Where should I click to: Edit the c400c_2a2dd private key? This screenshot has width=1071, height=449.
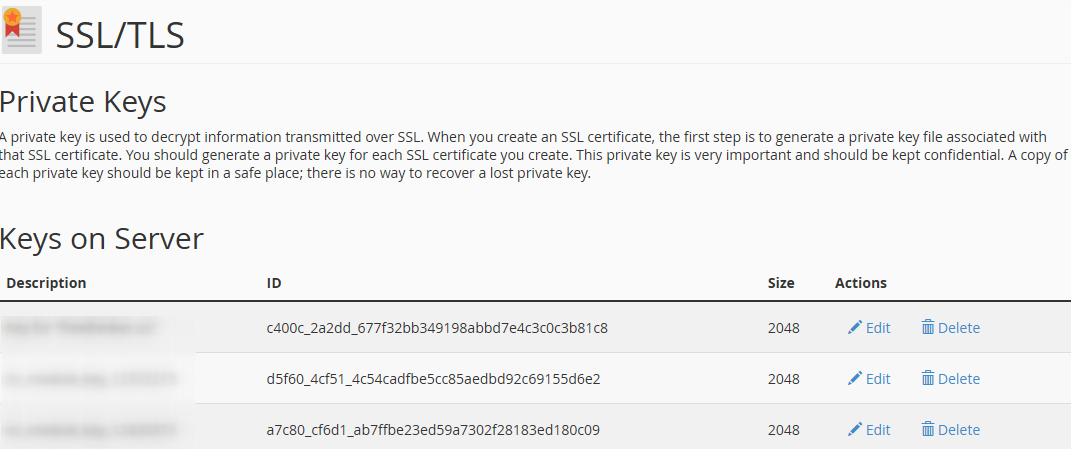[869, 328]
